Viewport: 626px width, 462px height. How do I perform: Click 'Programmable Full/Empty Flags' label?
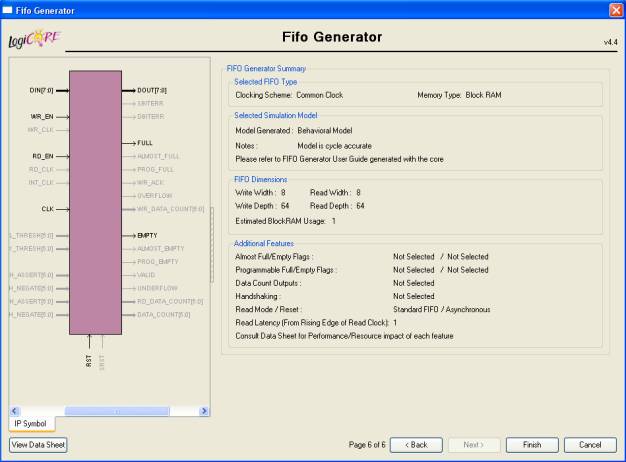(286, 270)
